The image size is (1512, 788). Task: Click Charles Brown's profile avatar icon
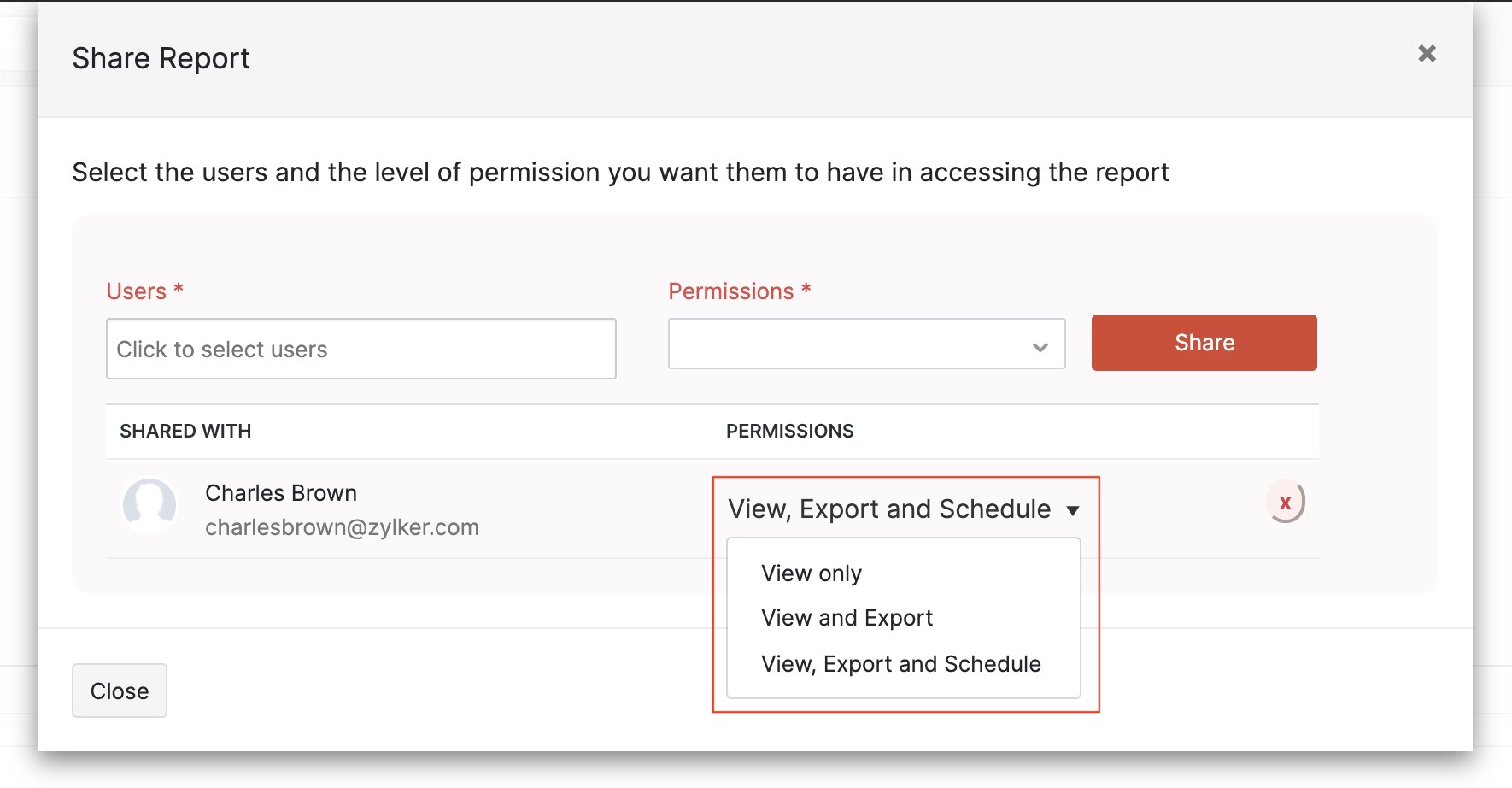coord(149,505)
